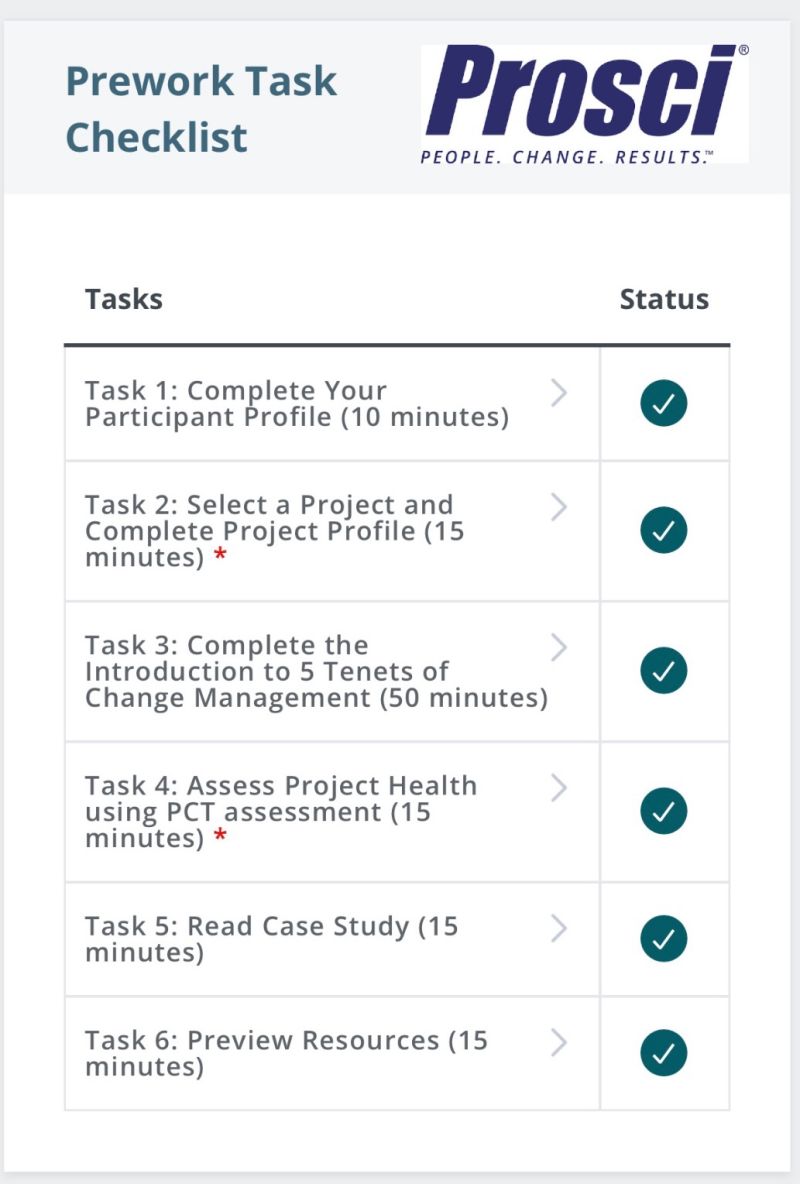Click the chevron beside Preview Resources

tap(558, 1042)
